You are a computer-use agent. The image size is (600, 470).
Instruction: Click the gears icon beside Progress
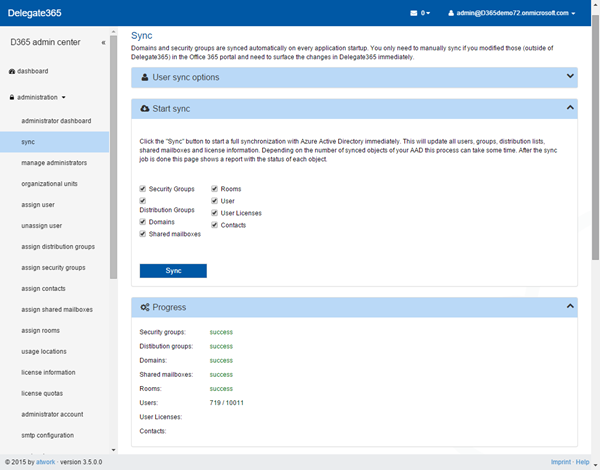coord(146,307)
